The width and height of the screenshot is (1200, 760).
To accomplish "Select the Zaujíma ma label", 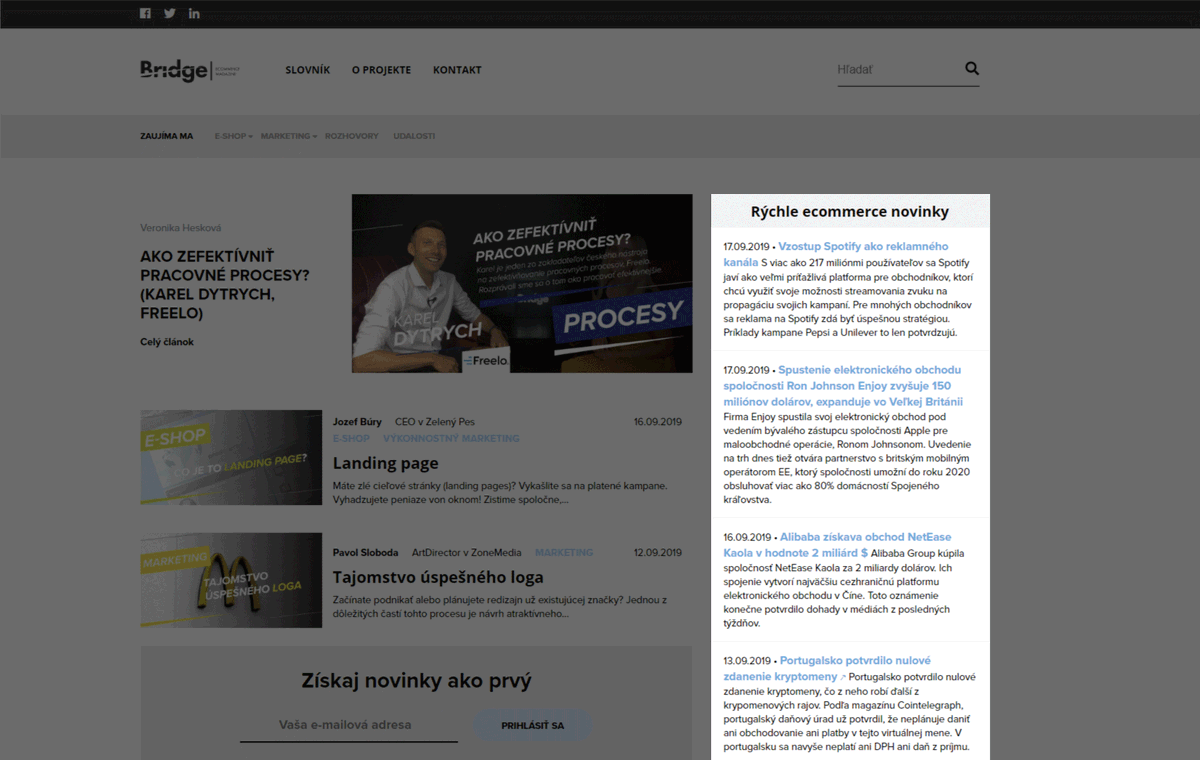I will [166, 136].
